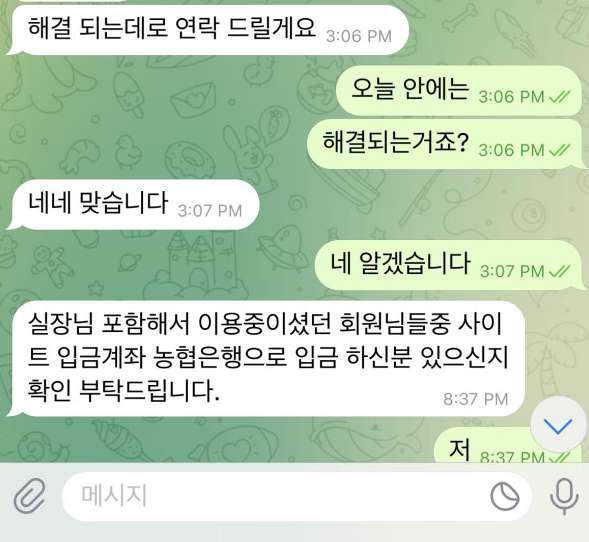Select the 오늘 안에는 message bubble
Viewport: 589px width, 542px height.
pos(459,91)
